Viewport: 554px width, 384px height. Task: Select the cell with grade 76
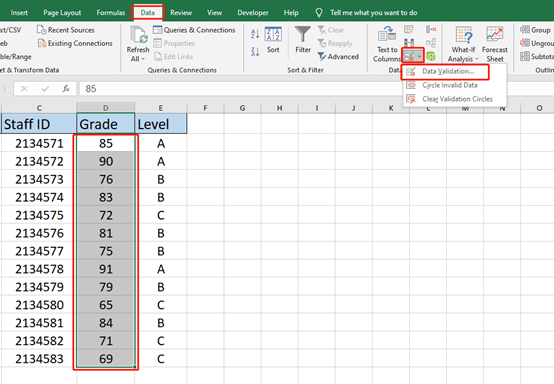point(106,179)
